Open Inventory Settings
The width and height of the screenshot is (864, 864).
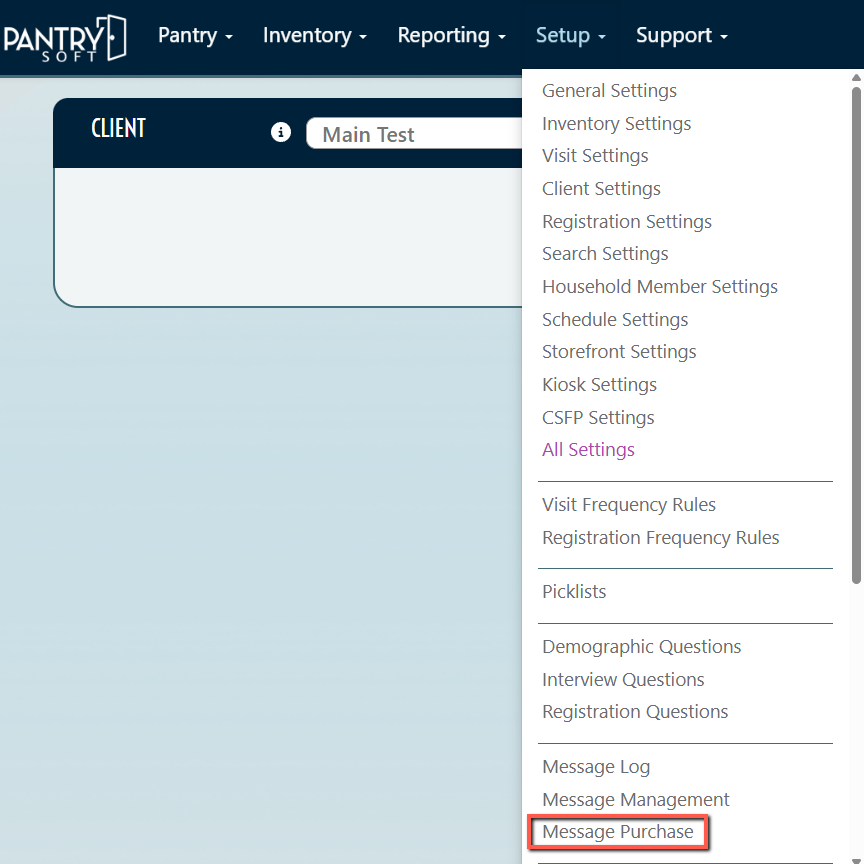[x=616, y=124]
